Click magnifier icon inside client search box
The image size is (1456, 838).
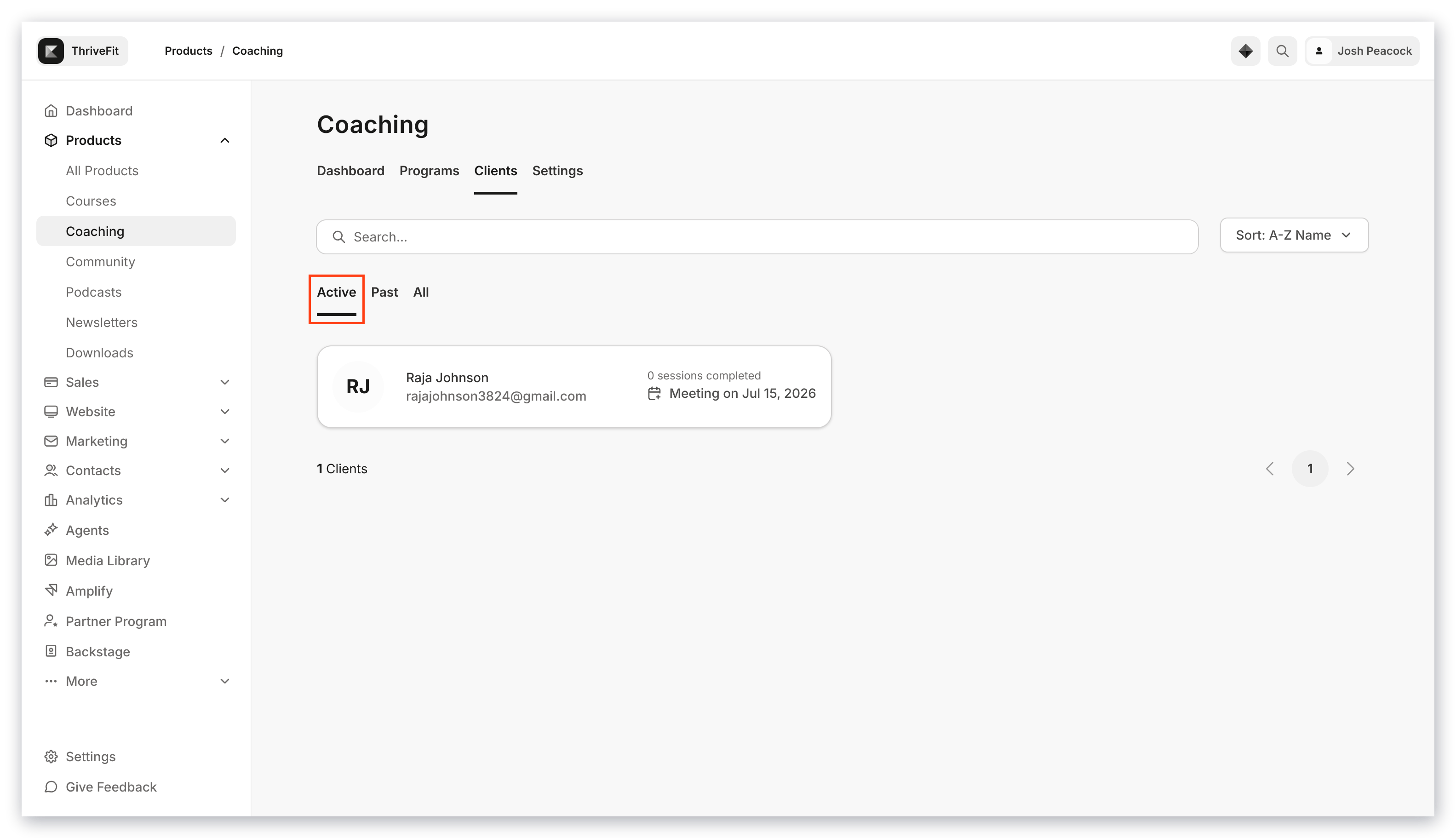(339, 236)
